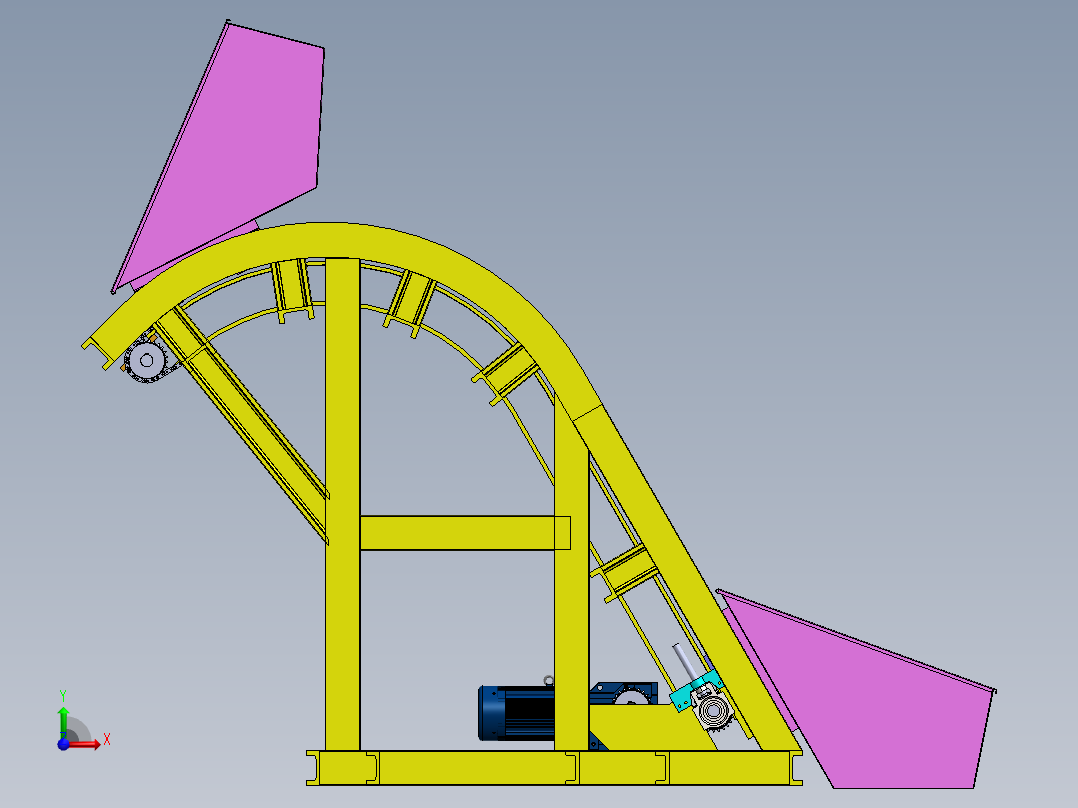Pick the gray tensioner rod
The image size is (1078, 808).
point(685,662)
